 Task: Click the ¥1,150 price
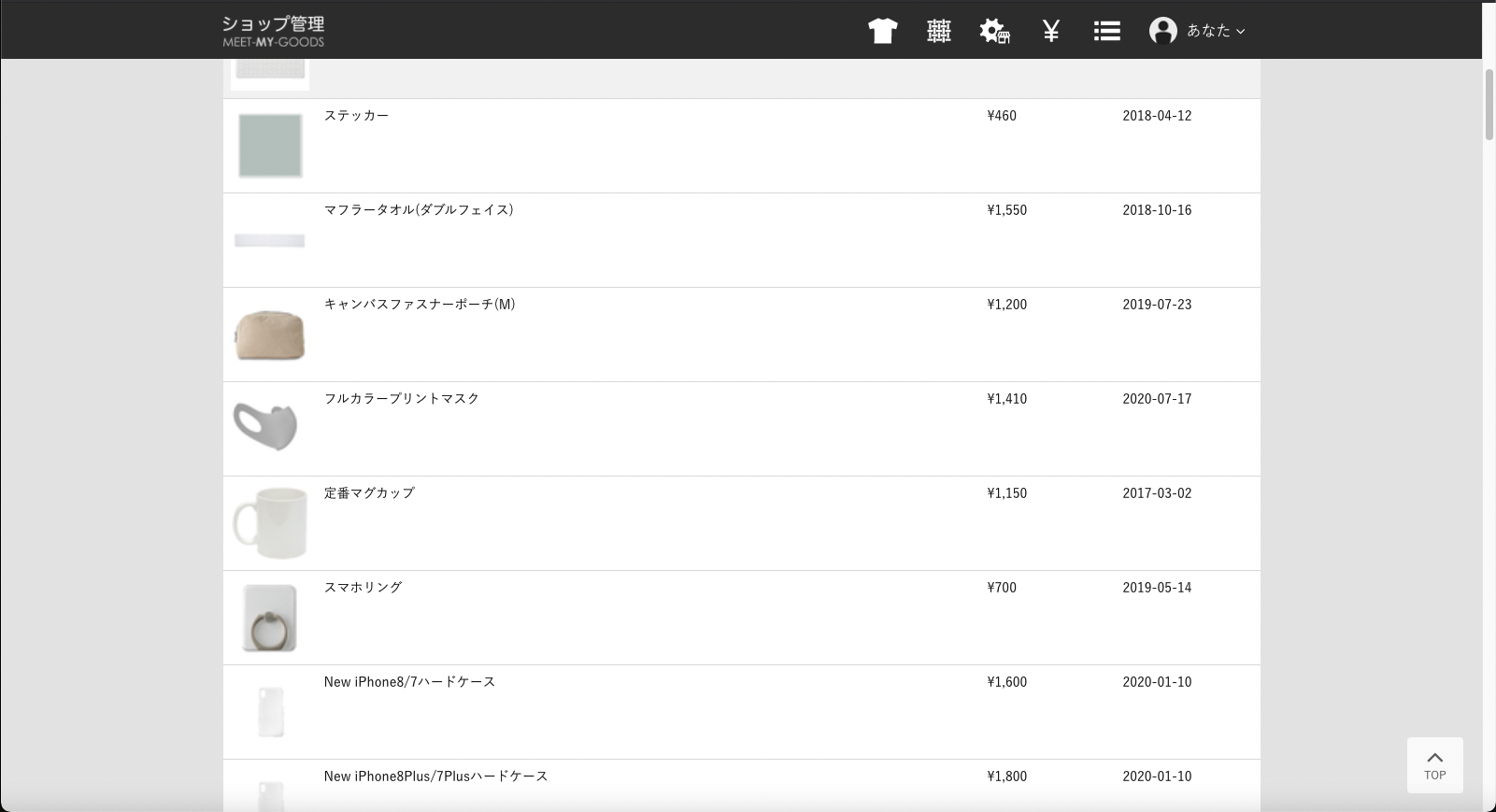click(1007, 493)
